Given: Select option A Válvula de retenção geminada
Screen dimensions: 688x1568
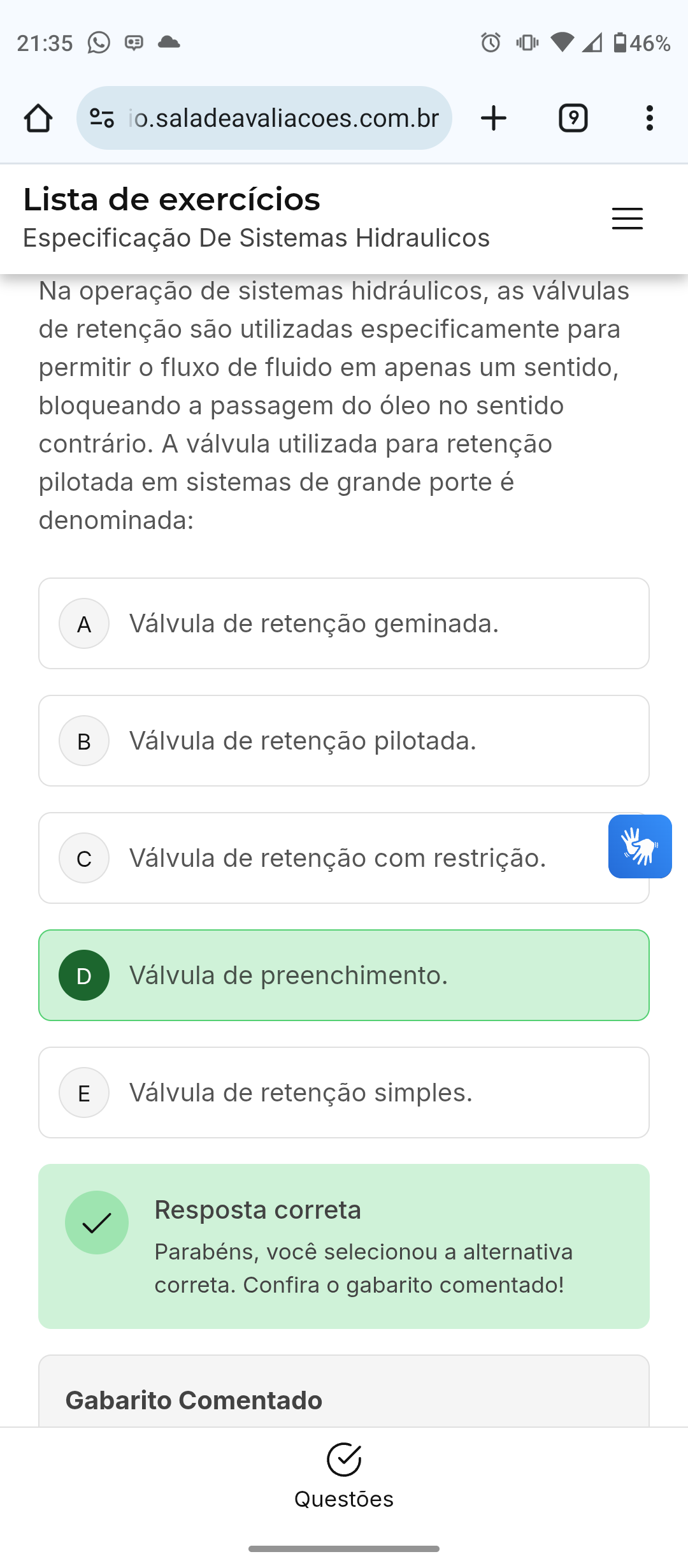Looking at the screenshot, I should [x=344, y=623].
